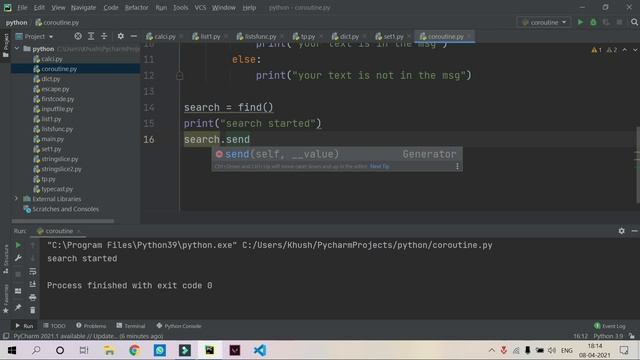Viewport: 640px width, 360px height.
Task: Click the editor vertical scrollbar
Action: [x=638, y=164]
